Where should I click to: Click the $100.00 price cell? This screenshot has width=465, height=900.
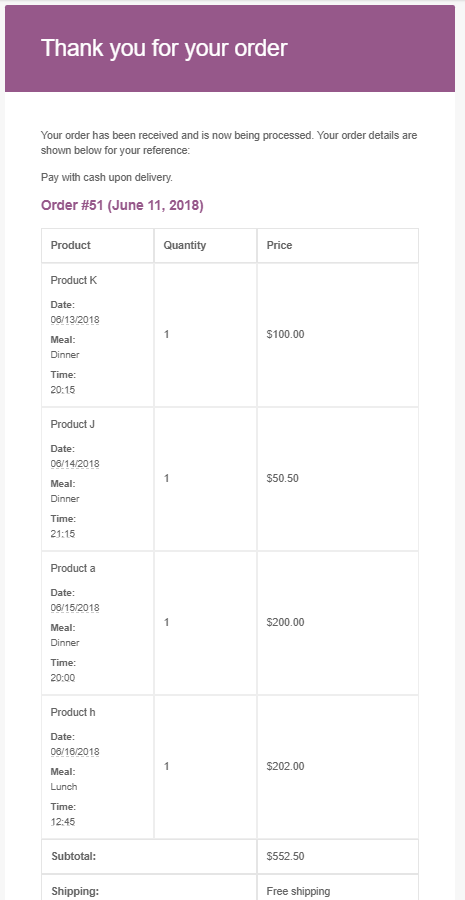coord(338,335)
